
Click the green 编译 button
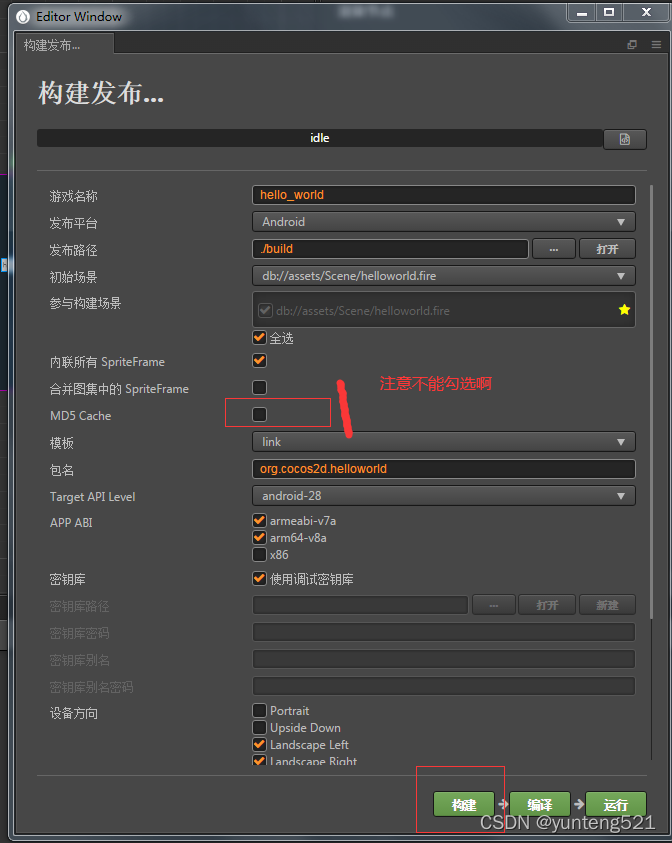540,804
